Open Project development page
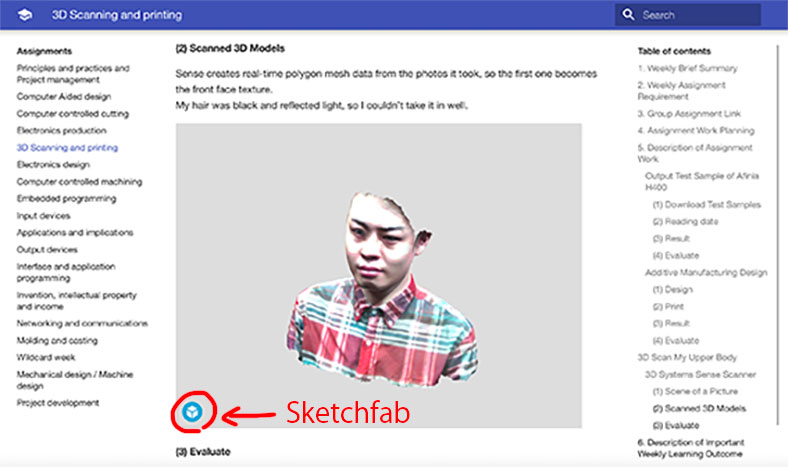 click(x=58, y=403)
